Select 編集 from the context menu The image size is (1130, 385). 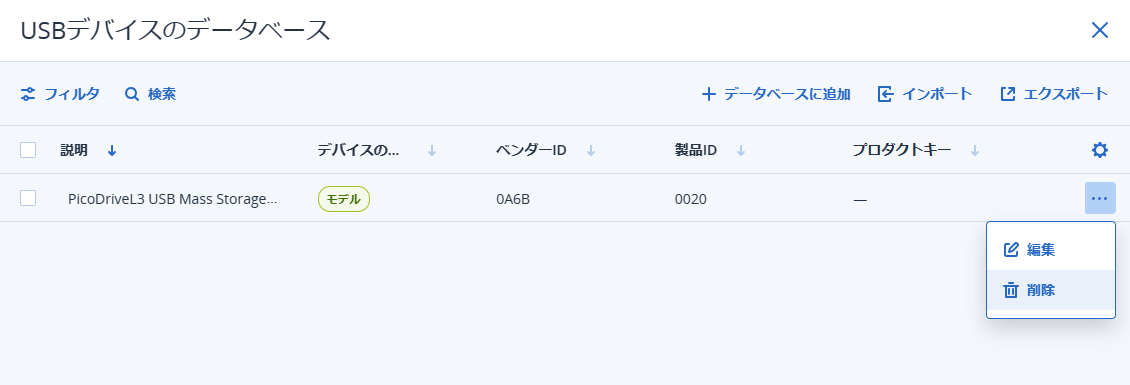pos(1051,250)
